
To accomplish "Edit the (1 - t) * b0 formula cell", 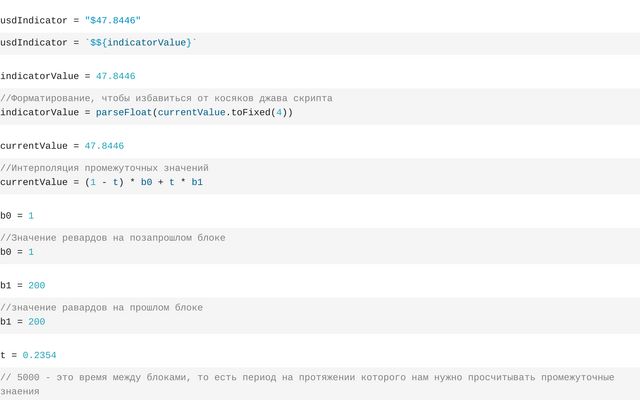I will [320, 176].
